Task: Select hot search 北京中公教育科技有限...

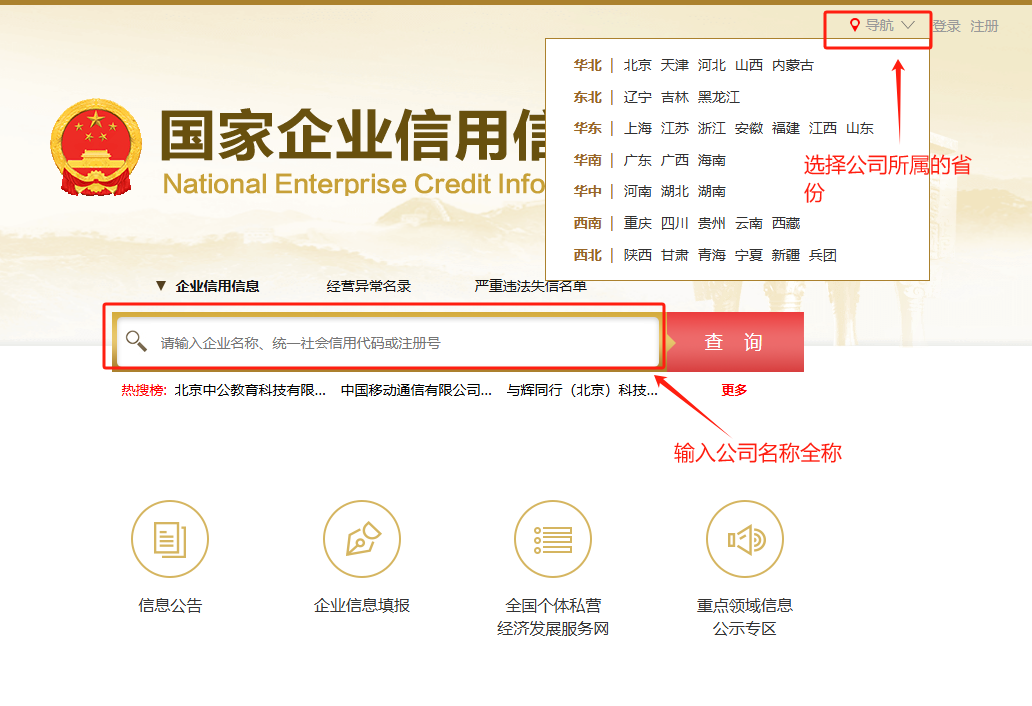Action: pos(250,390)
